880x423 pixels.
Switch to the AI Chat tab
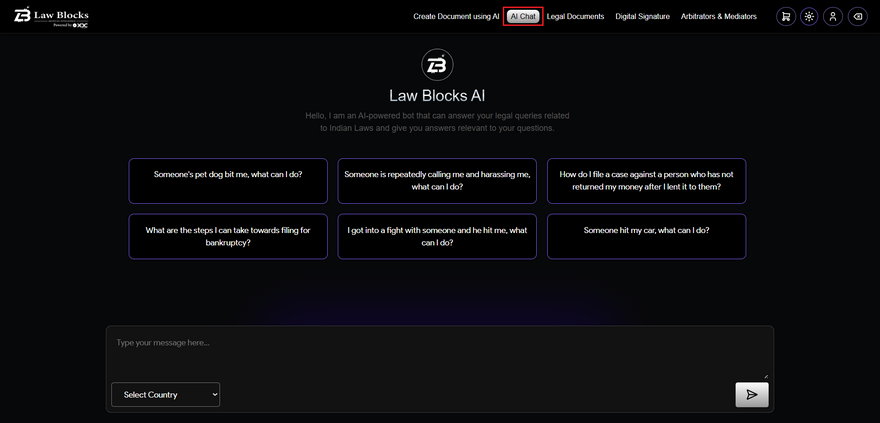click(523, 17)
